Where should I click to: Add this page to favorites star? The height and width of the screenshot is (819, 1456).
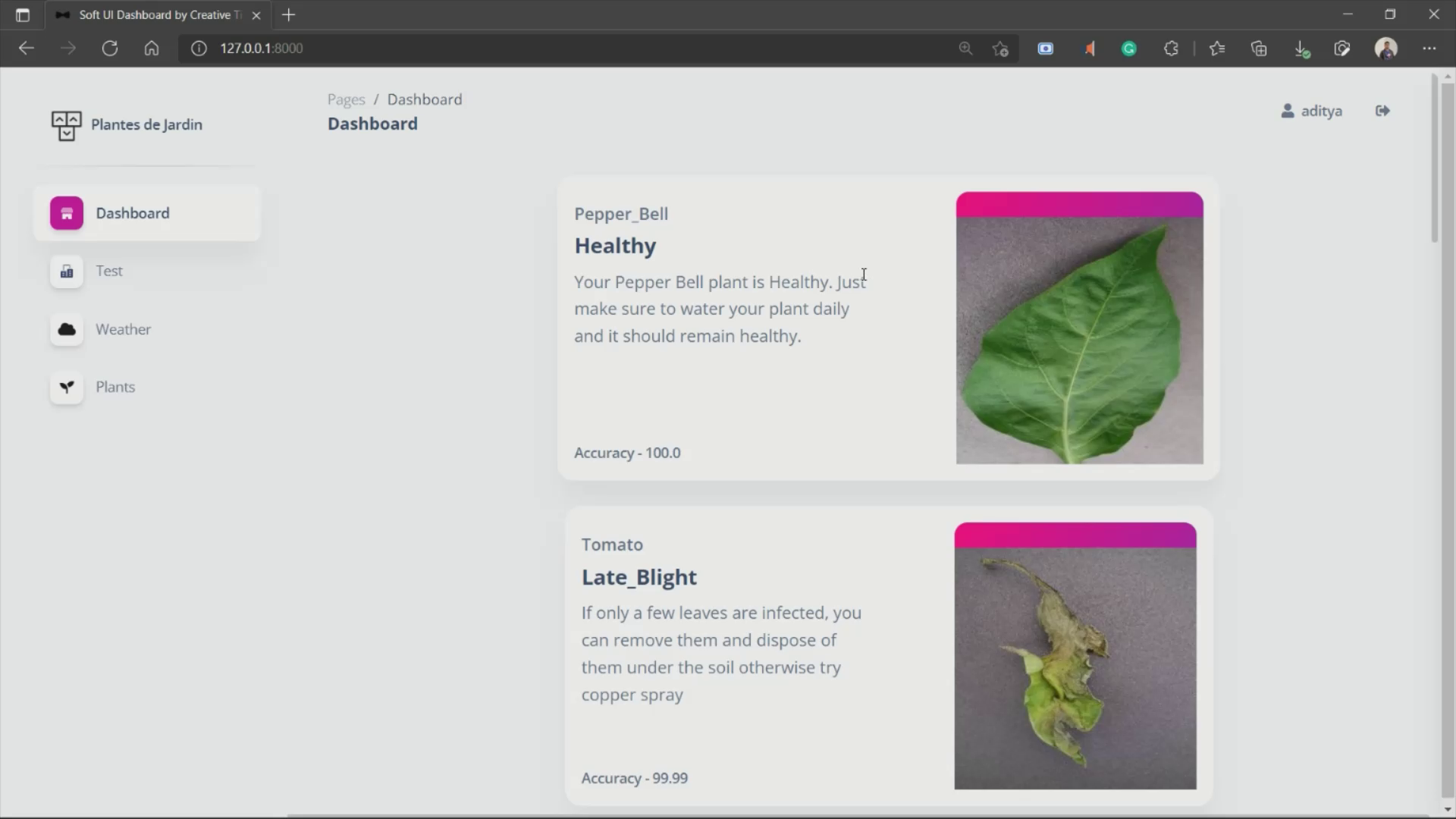tap(1000, 49)
